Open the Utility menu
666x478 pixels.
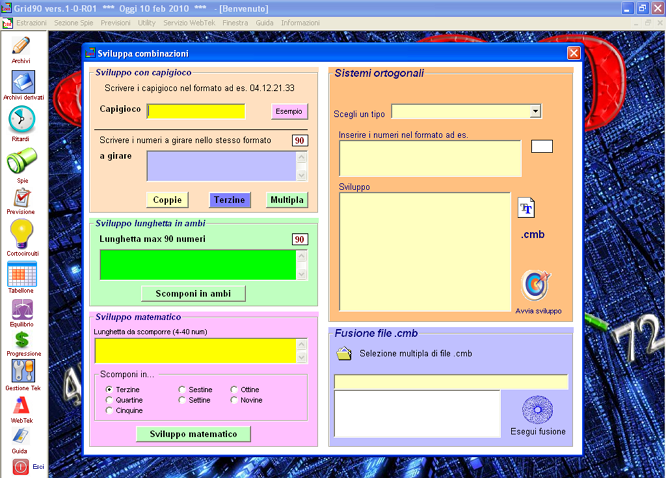coord(147,22)
